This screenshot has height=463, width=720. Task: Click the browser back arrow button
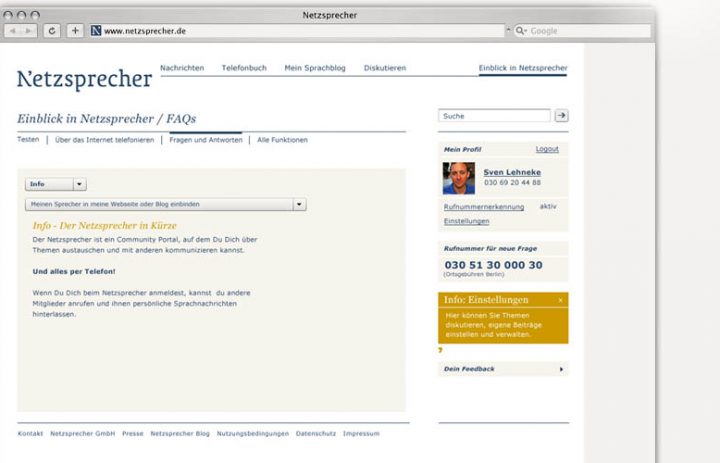(x=13, y=31)
